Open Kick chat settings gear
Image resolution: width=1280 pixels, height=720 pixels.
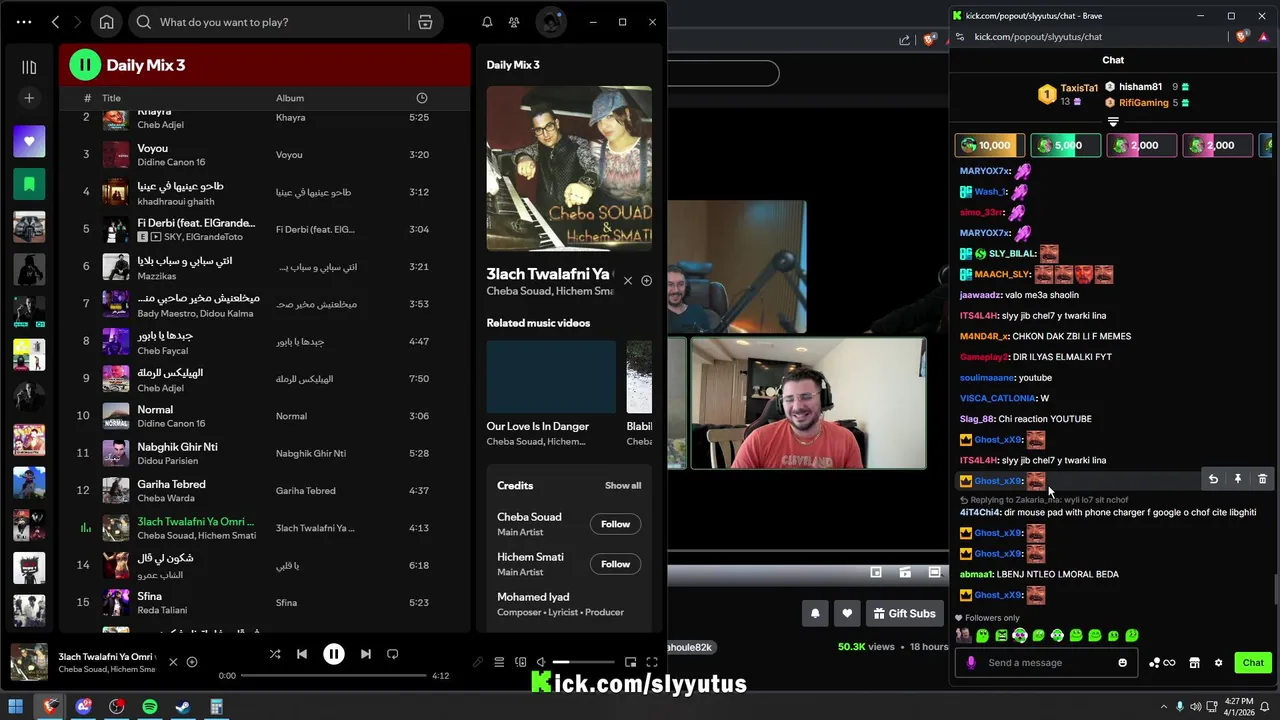coord(1218,662)
